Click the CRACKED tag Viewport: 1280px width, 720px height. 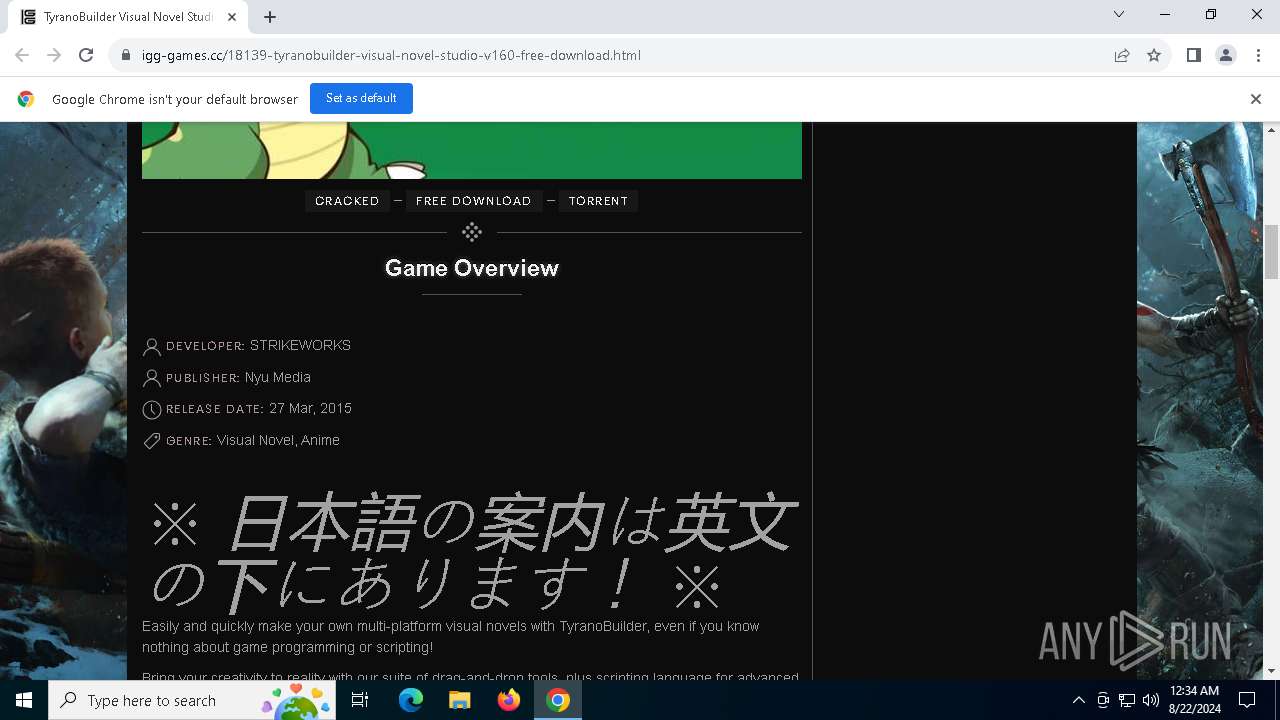coord(347,201)
